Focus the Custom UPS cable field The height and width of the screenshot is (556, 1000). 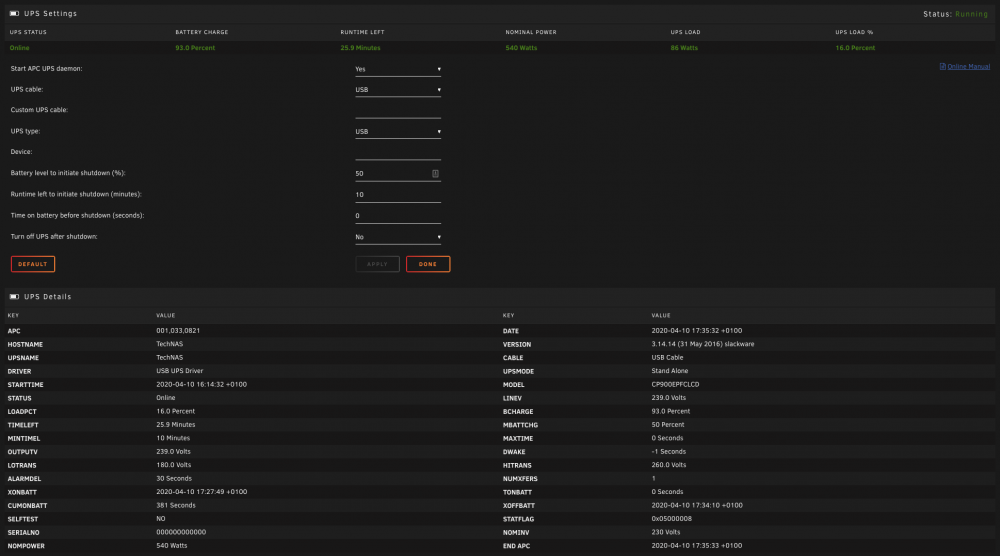(x=398, y=111)
